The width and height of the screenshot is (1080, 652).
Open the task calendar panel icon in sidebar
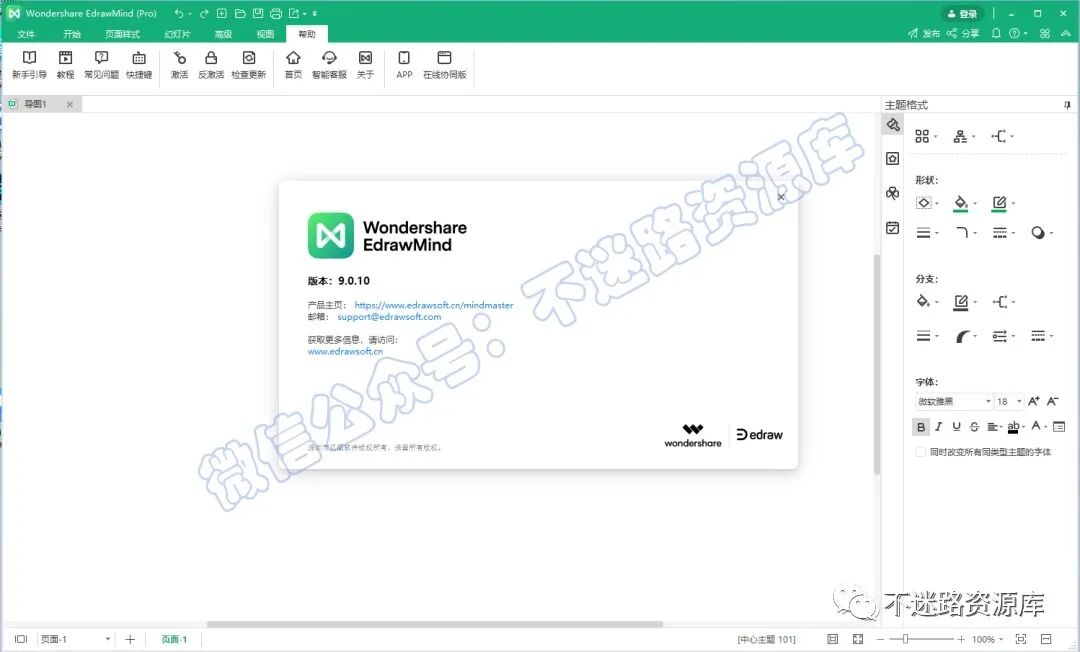pos(893,228)
